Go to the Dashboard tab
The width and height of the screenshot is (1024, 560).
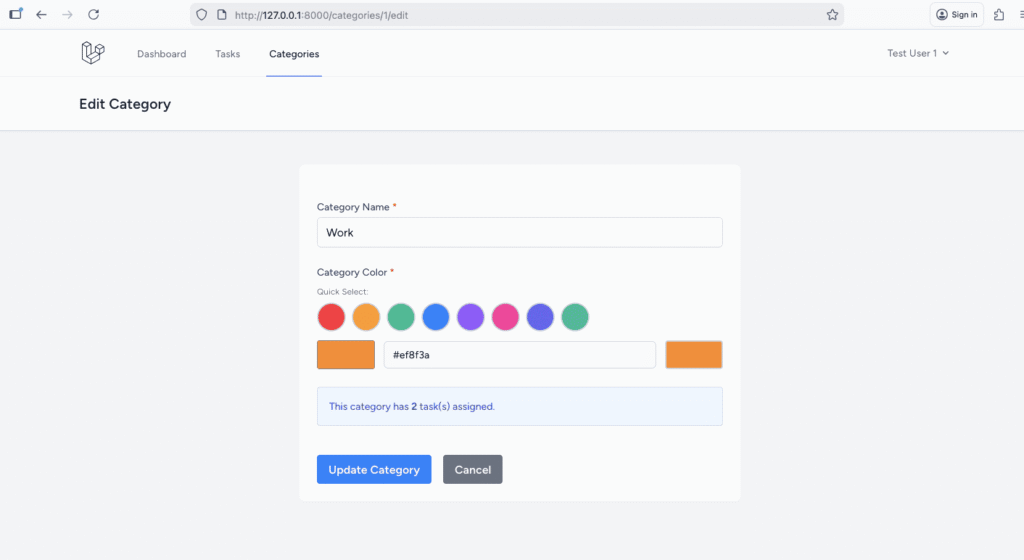[161, 54]
